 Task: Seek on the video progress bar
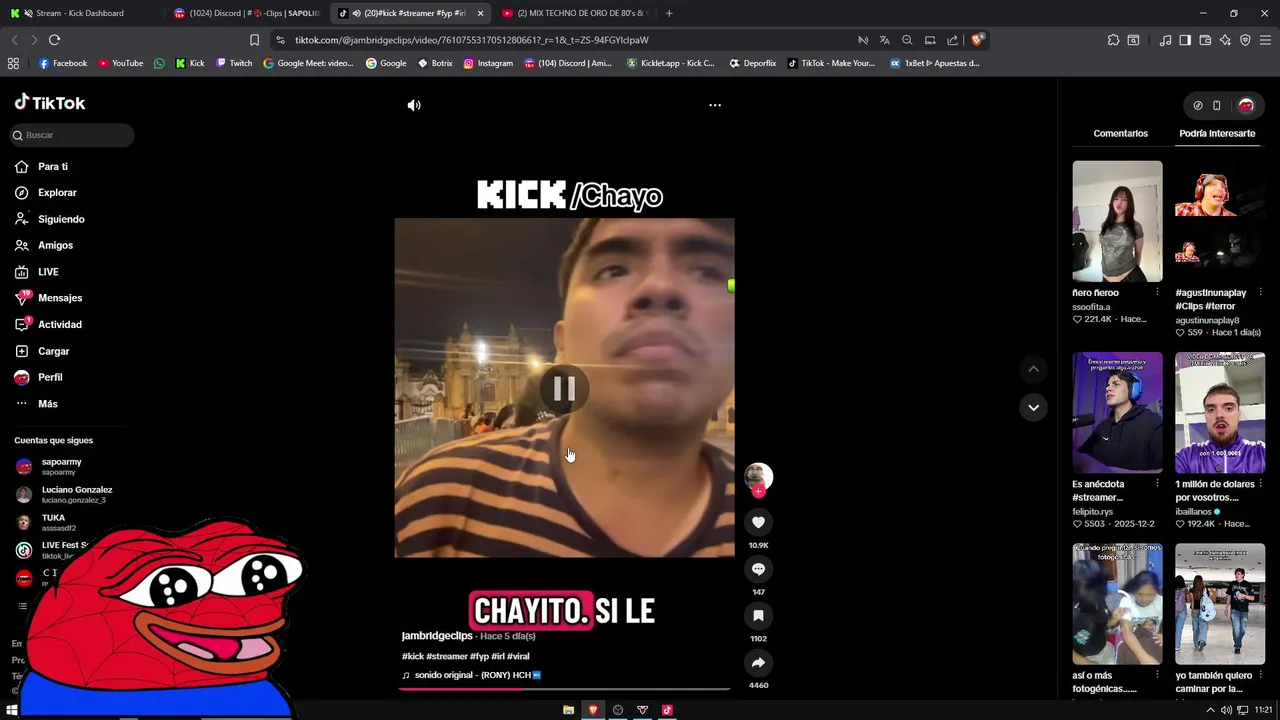pyautogui.click(x=564, y=688)
